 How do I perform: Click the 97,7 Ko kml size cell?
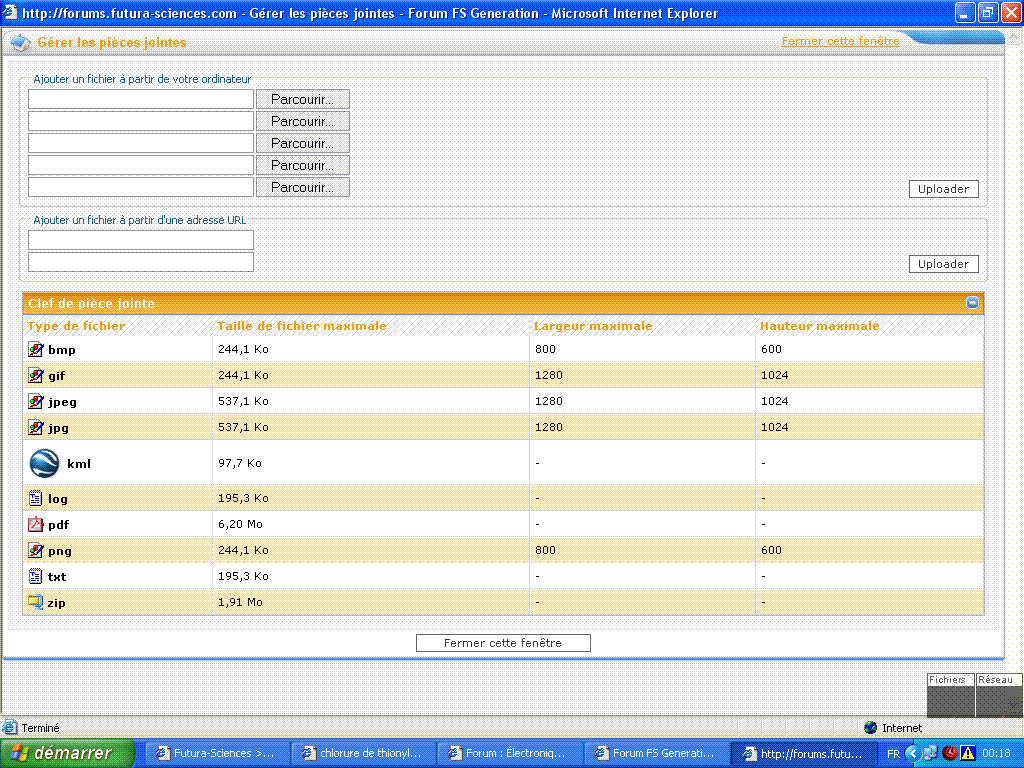pyautogui.click(x=240, y=463)
